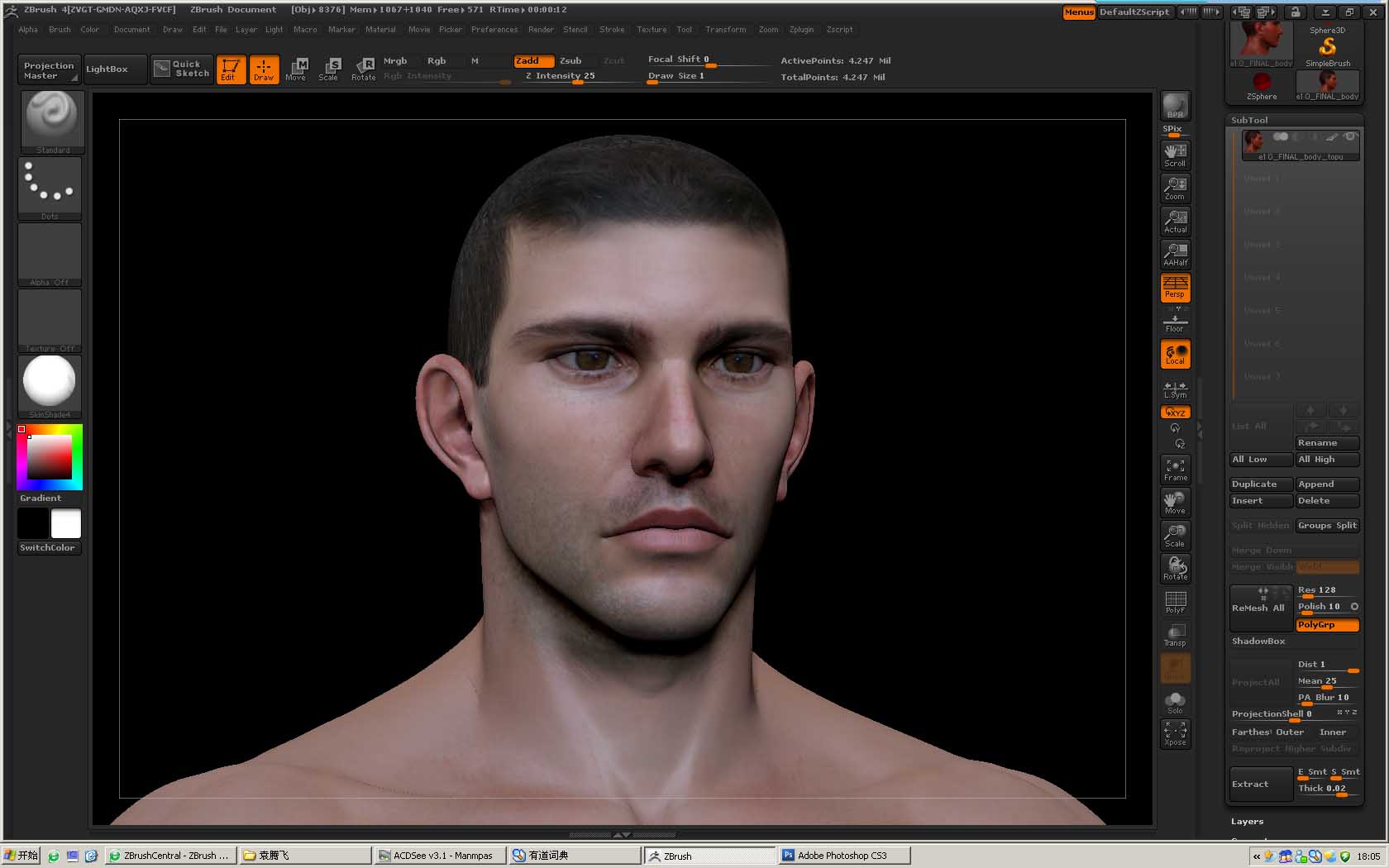Toggle Transp transparency mode
Screen dimensions: 1389x868
1175,635
